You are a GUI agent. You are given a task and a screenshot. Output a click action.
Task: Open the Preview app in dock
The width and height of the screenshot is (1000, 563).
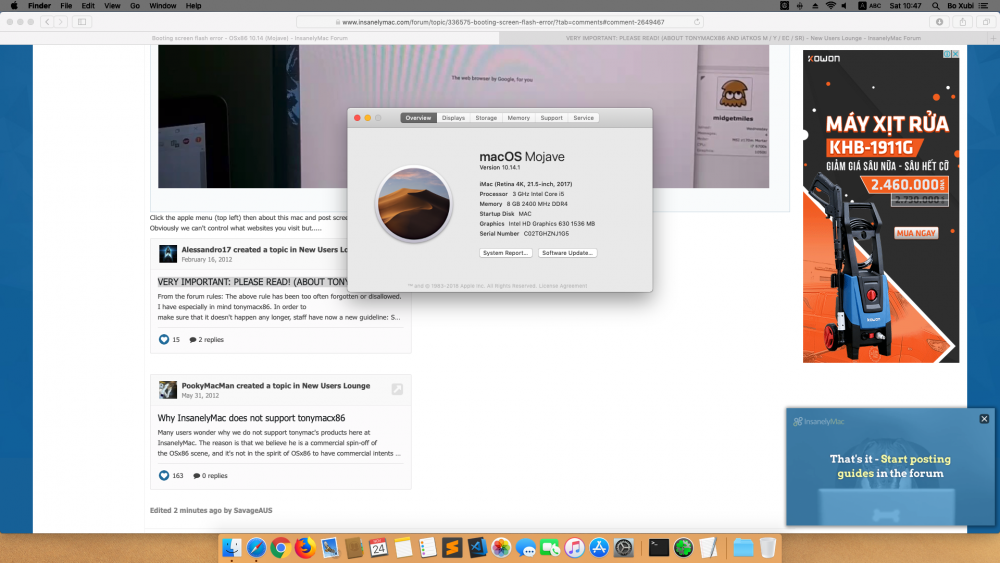(x=330, y=548)
